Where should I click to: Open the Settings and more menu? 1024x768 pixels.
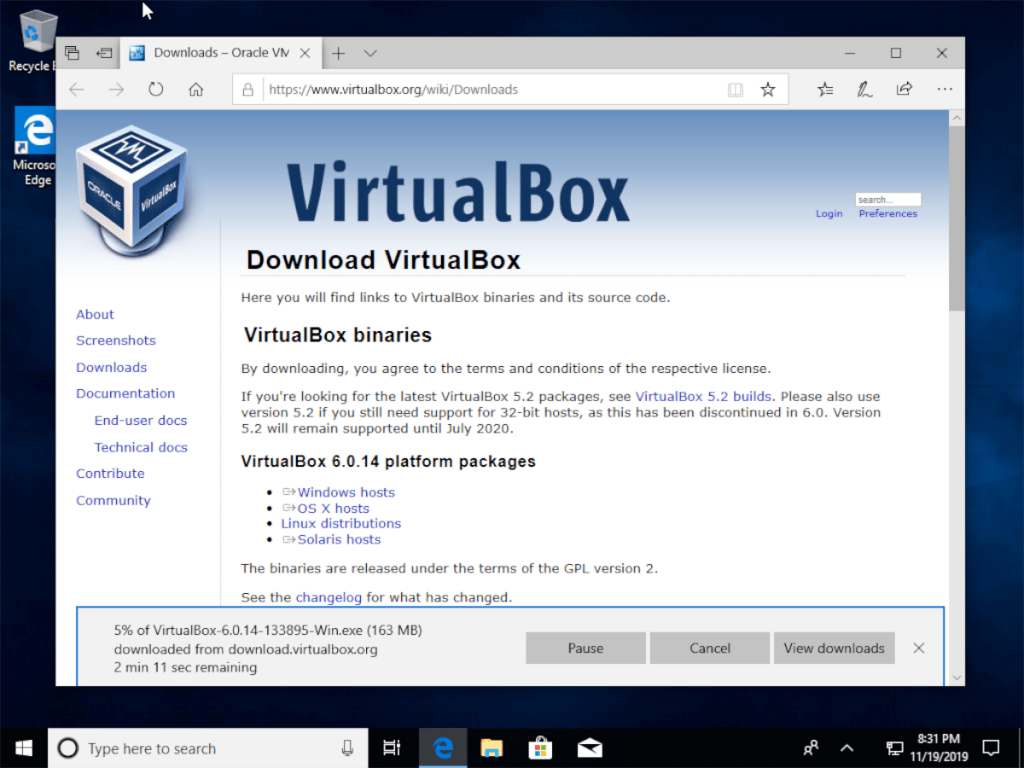(944, 89)
